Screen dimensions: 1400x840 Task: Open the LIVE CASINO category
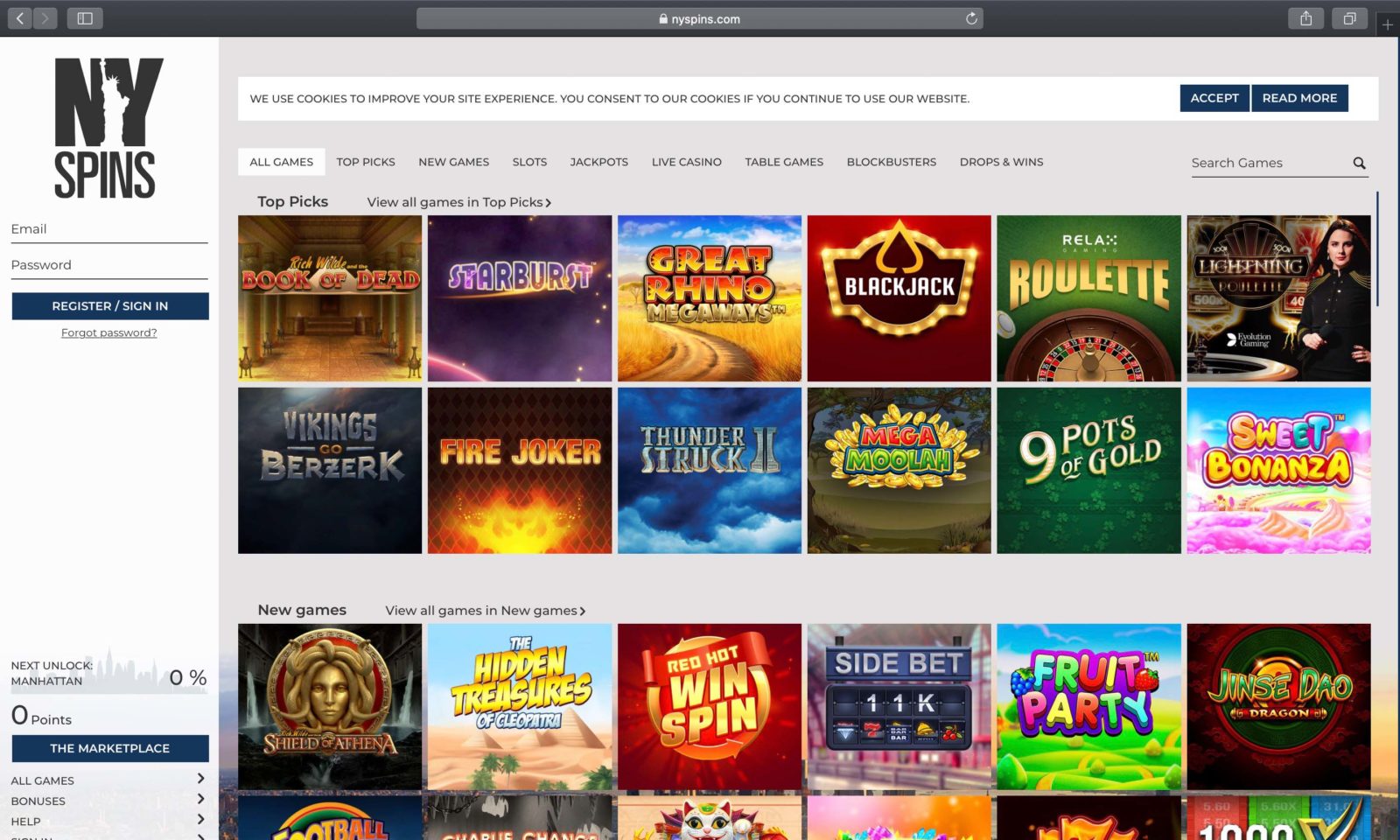click(x=686, y=162)
